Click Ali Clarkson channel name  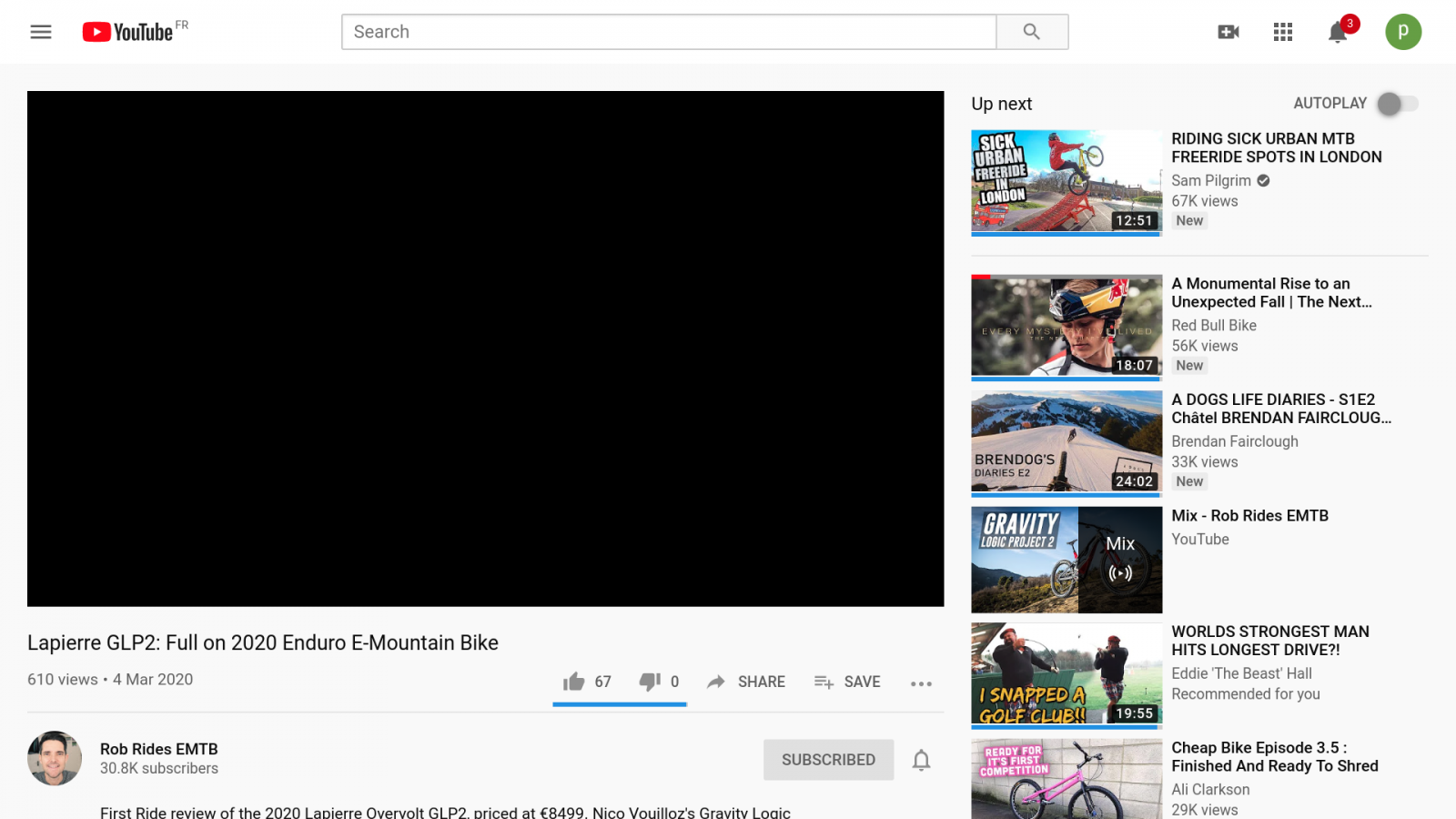[x=1210, y=790]
